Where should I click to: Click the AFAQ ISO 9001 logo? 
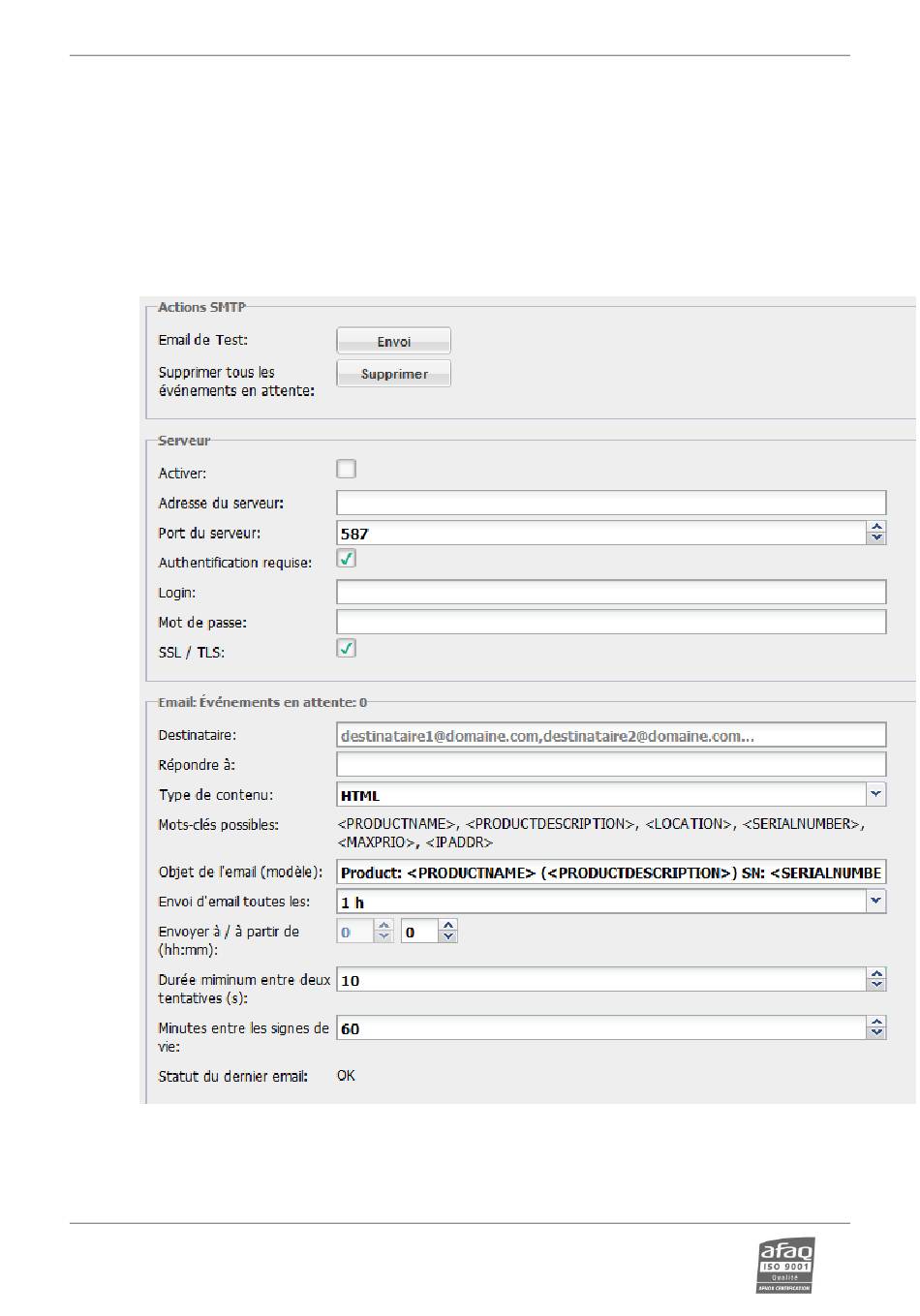tap(785, 1265)
